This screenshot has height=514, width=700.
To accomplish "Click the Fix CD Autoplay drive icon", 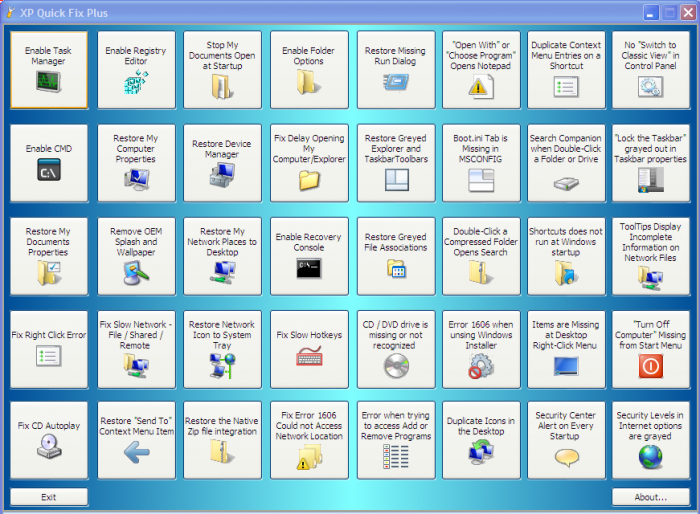I will coord(49,447).
